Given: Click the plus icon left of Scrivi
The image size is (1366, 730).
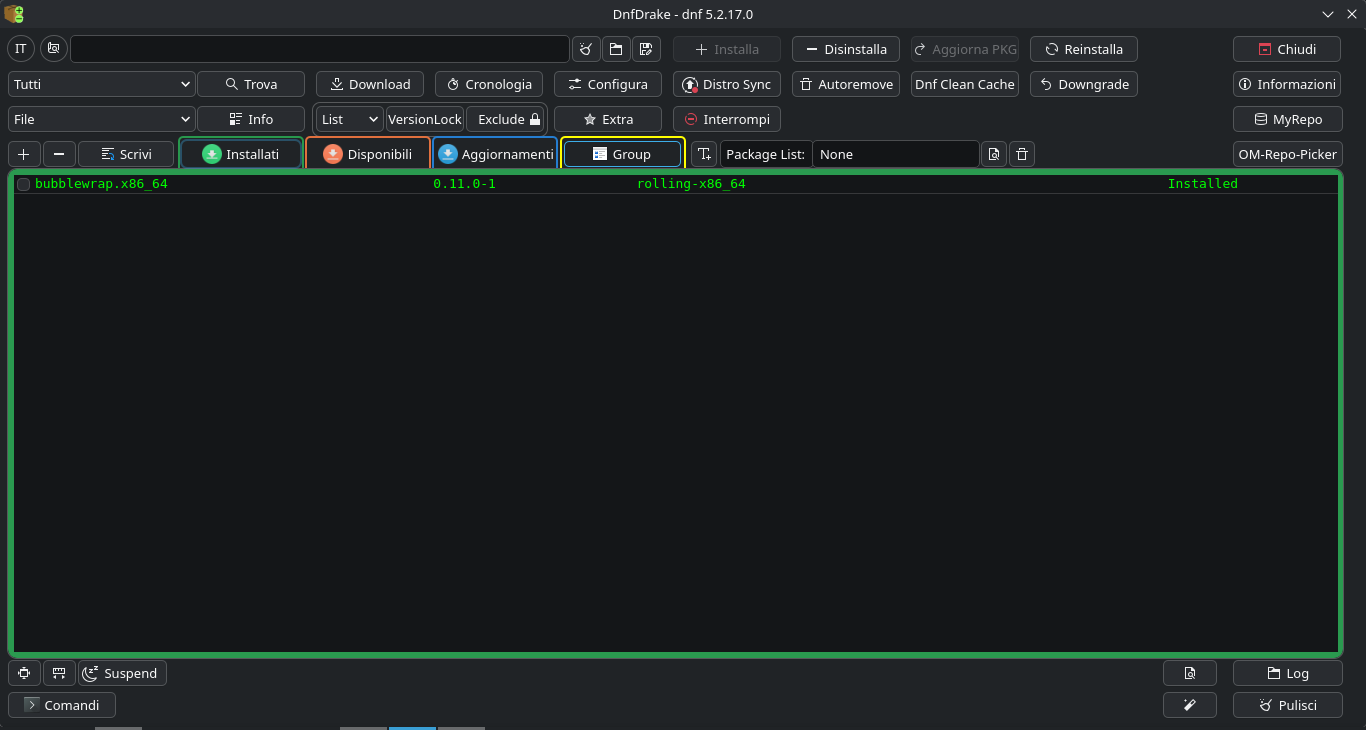Looking at the screenshot, I should pos(24,154).
